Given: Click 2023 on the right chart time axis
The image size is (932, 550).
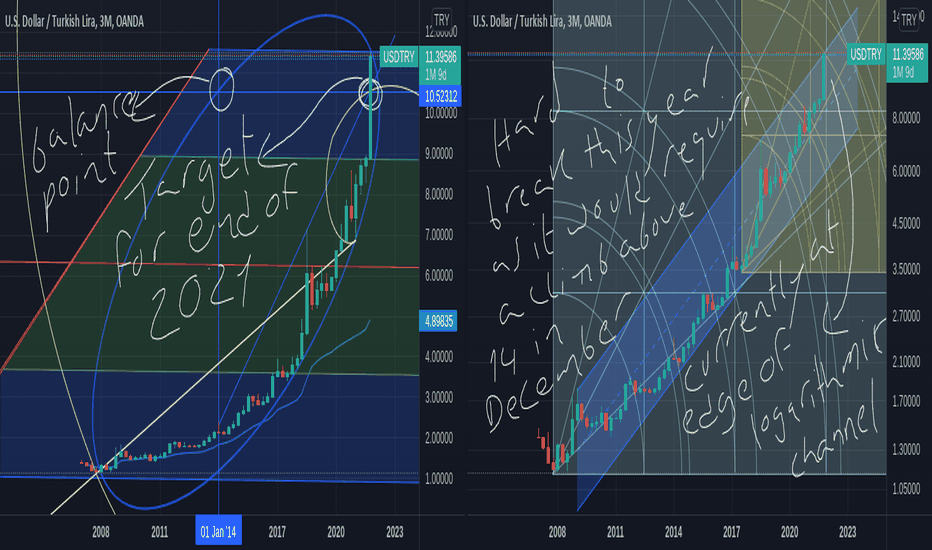Looking at the screenshot, I should tap(848, 532).
